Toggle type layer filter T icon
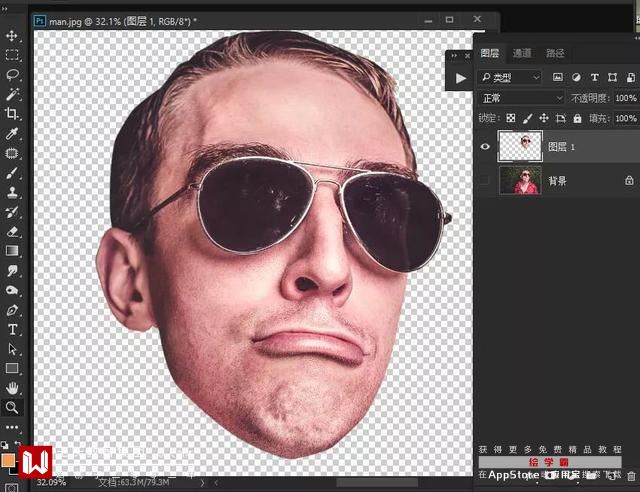Screen dimensions: 640x492 point(594,77)
